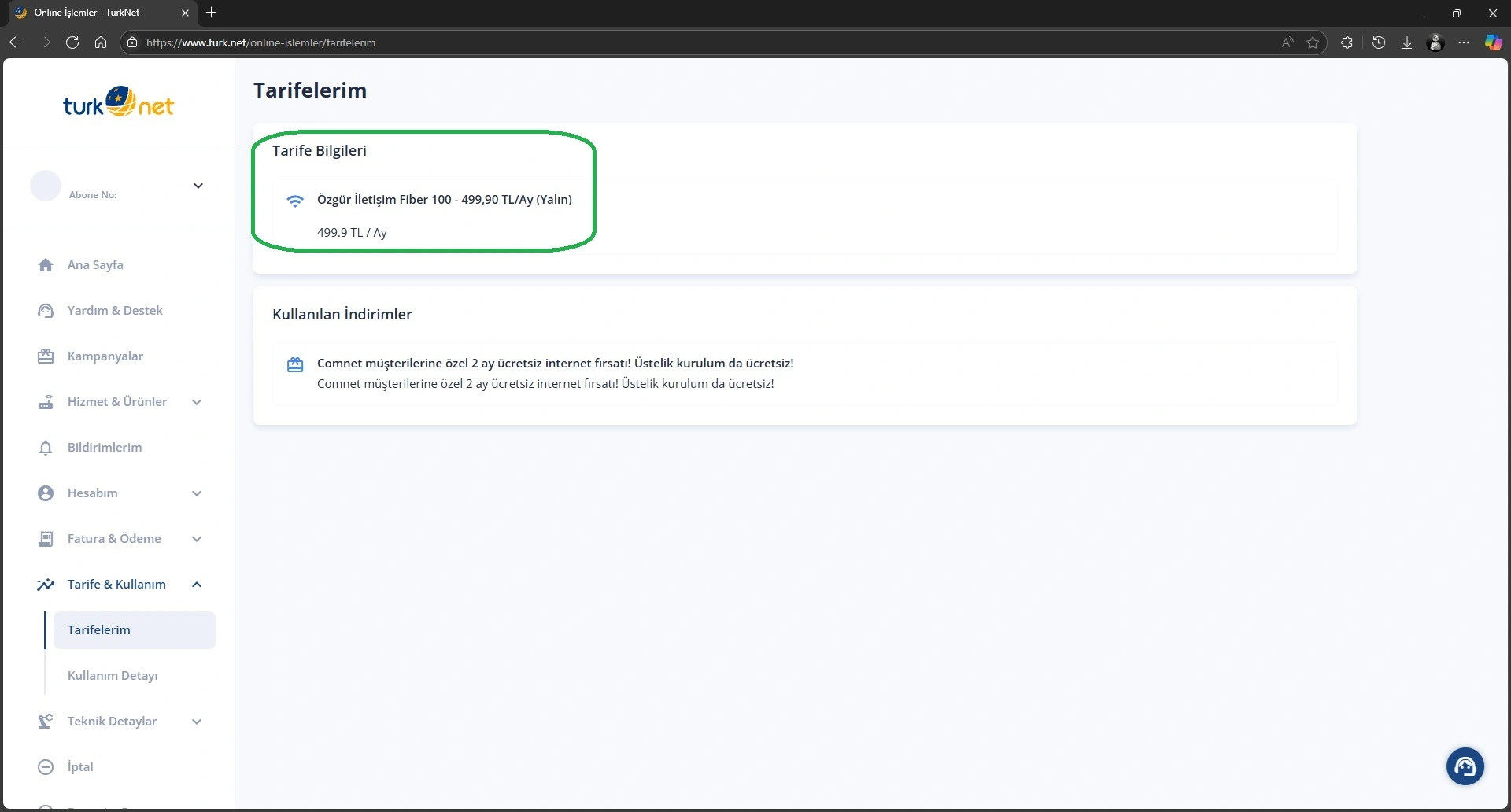Click the bold Comnet müşterilerine özel discount title
1511x812 pixels.
click(x=556, y=364)
